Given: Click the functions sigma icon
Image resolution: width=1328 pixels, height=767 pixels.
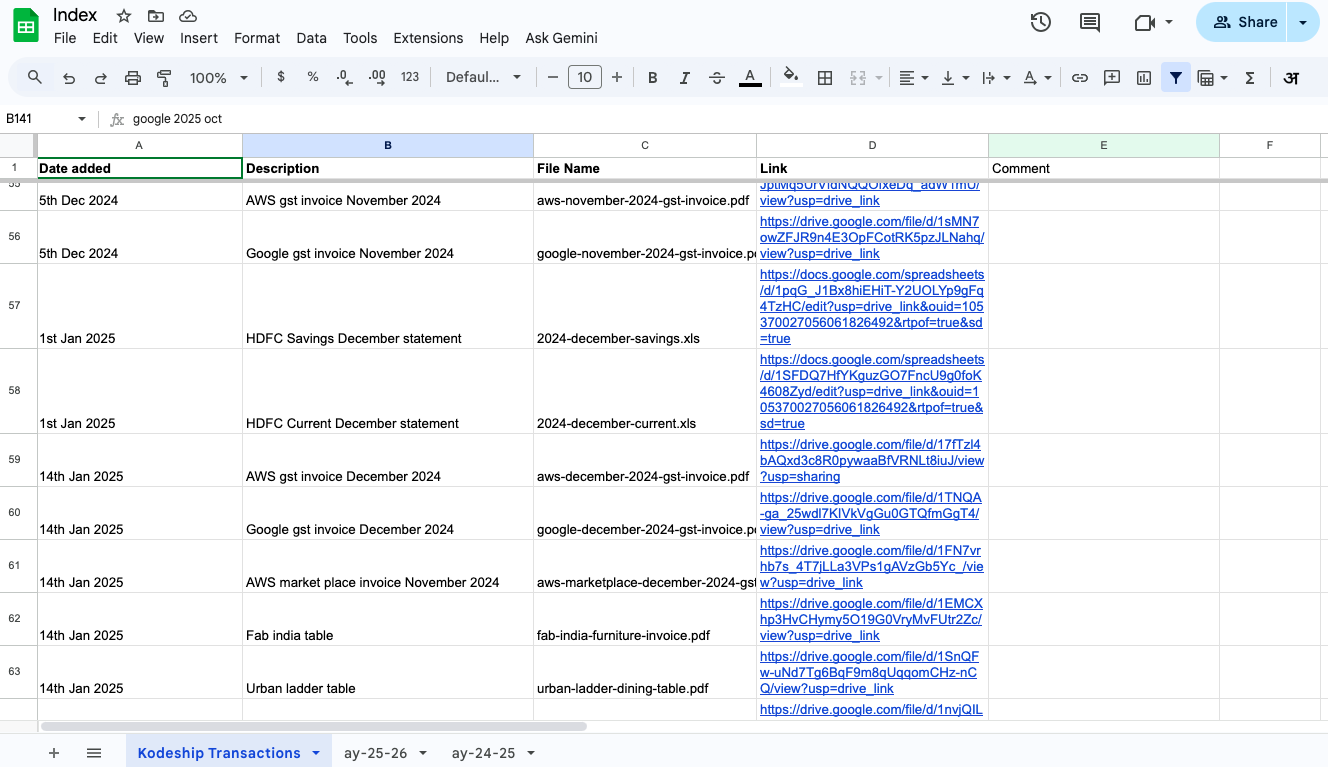Looking at the screenshot, I should coord(1250,78).
